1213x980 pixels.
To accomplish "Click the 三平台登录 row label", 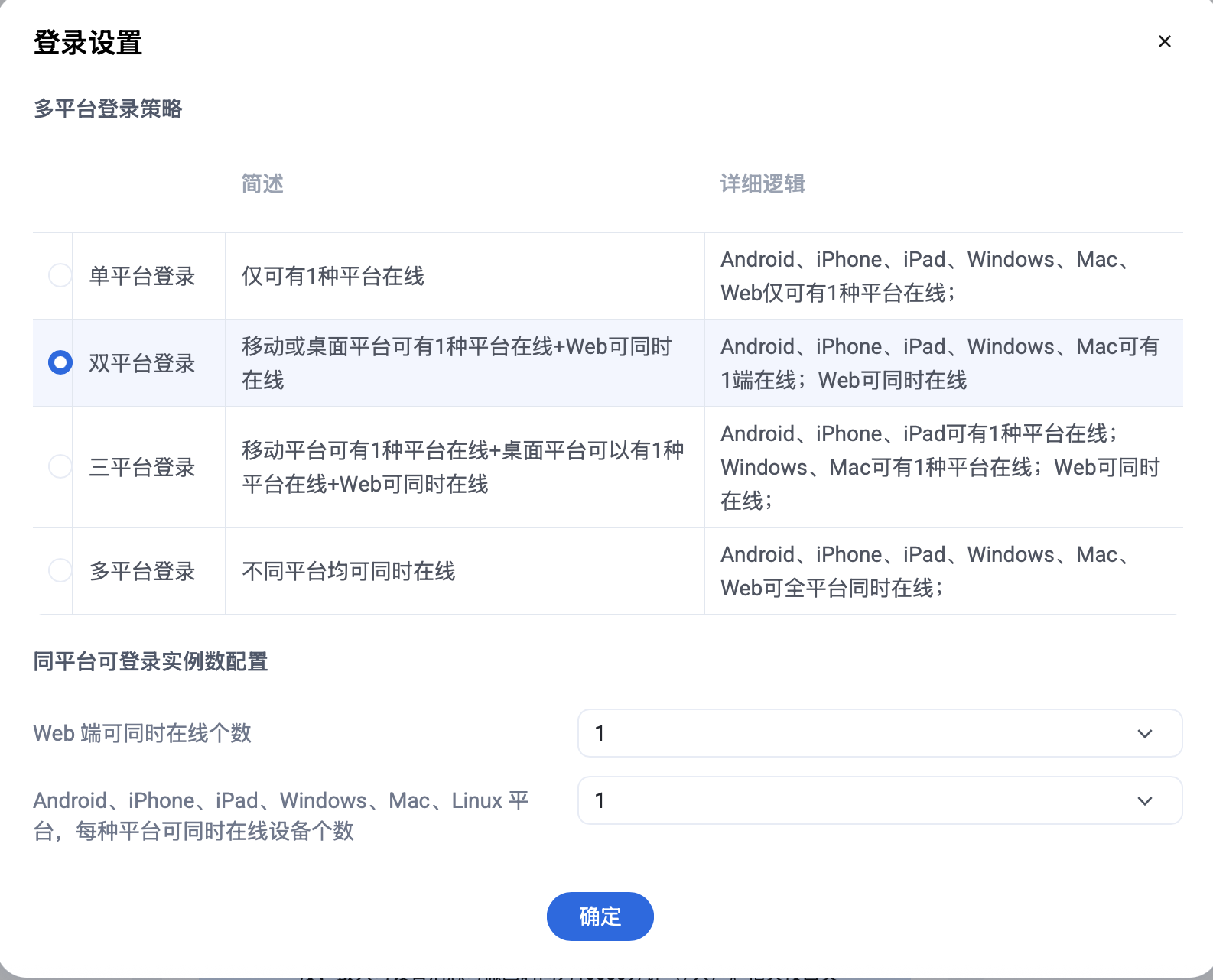I will pos(142,467).
